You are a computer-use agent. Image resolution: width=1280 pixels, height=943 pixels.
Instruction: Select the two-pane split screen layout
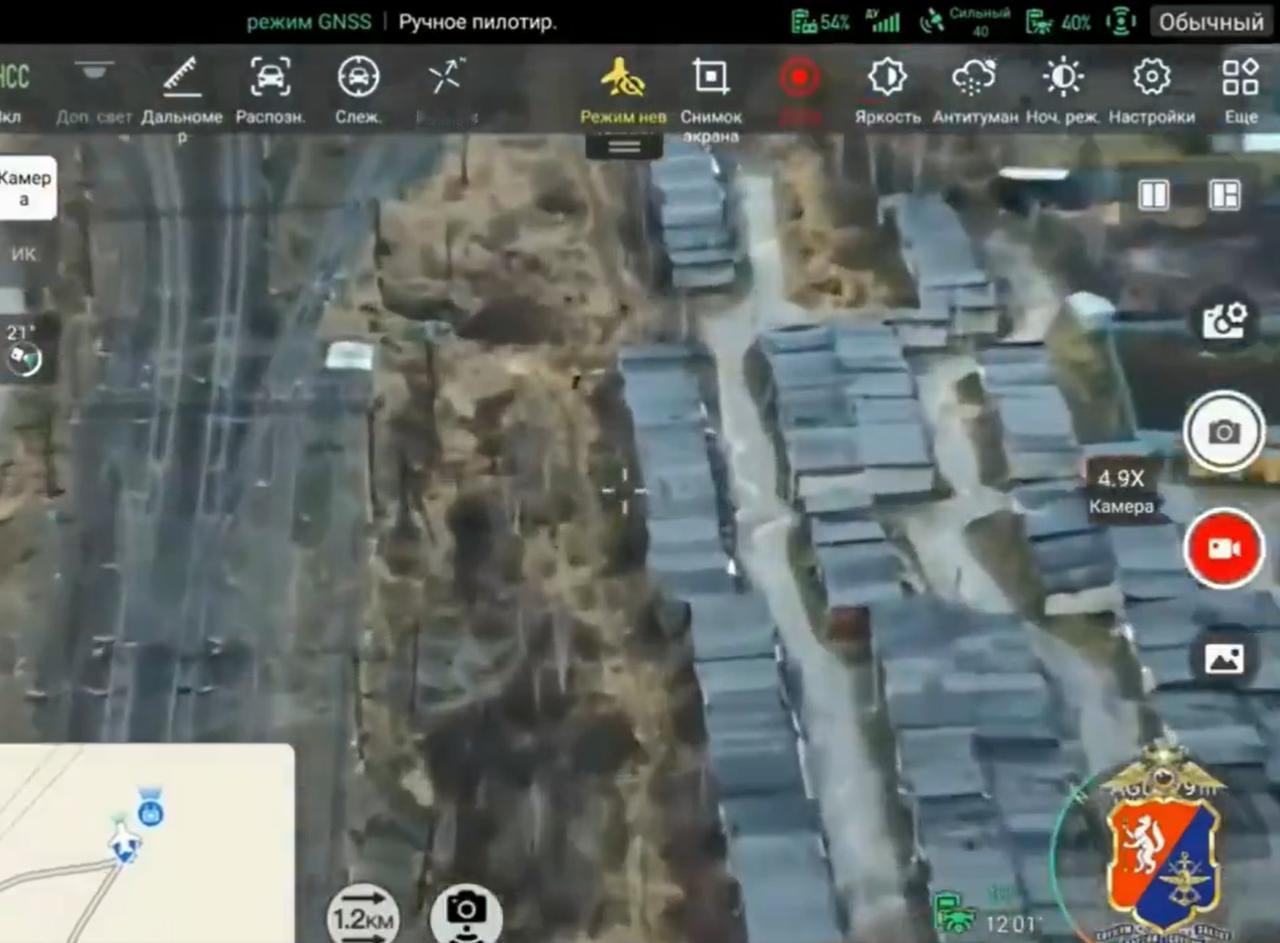1153,194
